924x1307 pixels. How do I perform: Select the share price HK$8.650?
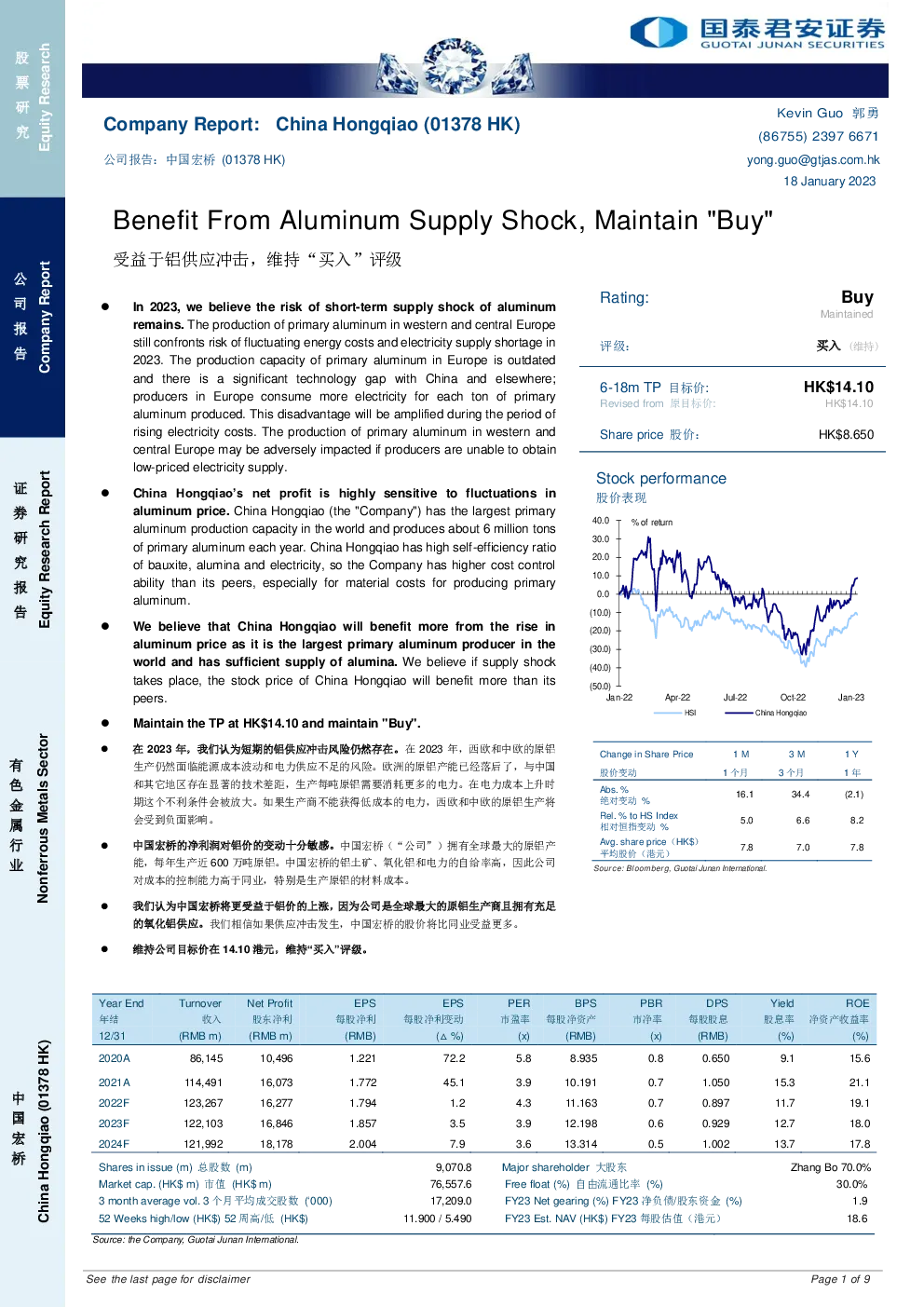846,434
